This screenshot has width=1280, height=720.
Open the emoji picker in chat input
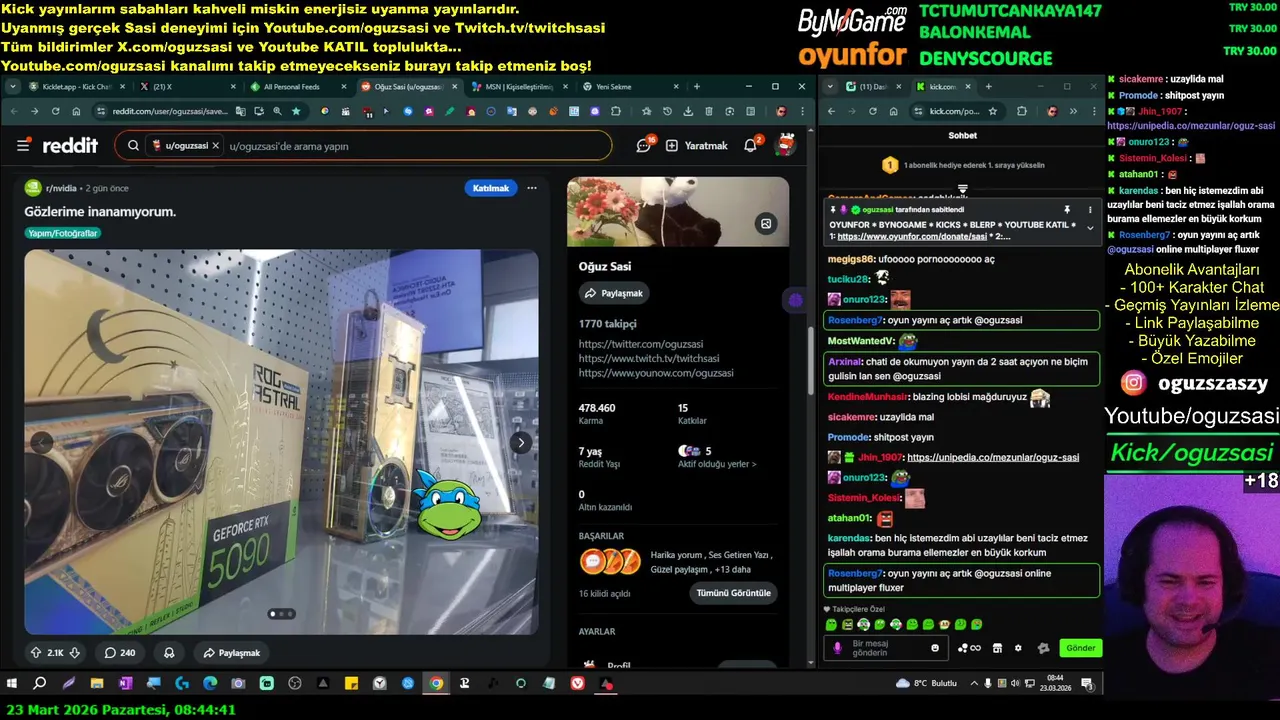pyautogui.click(x=935, y=648)
